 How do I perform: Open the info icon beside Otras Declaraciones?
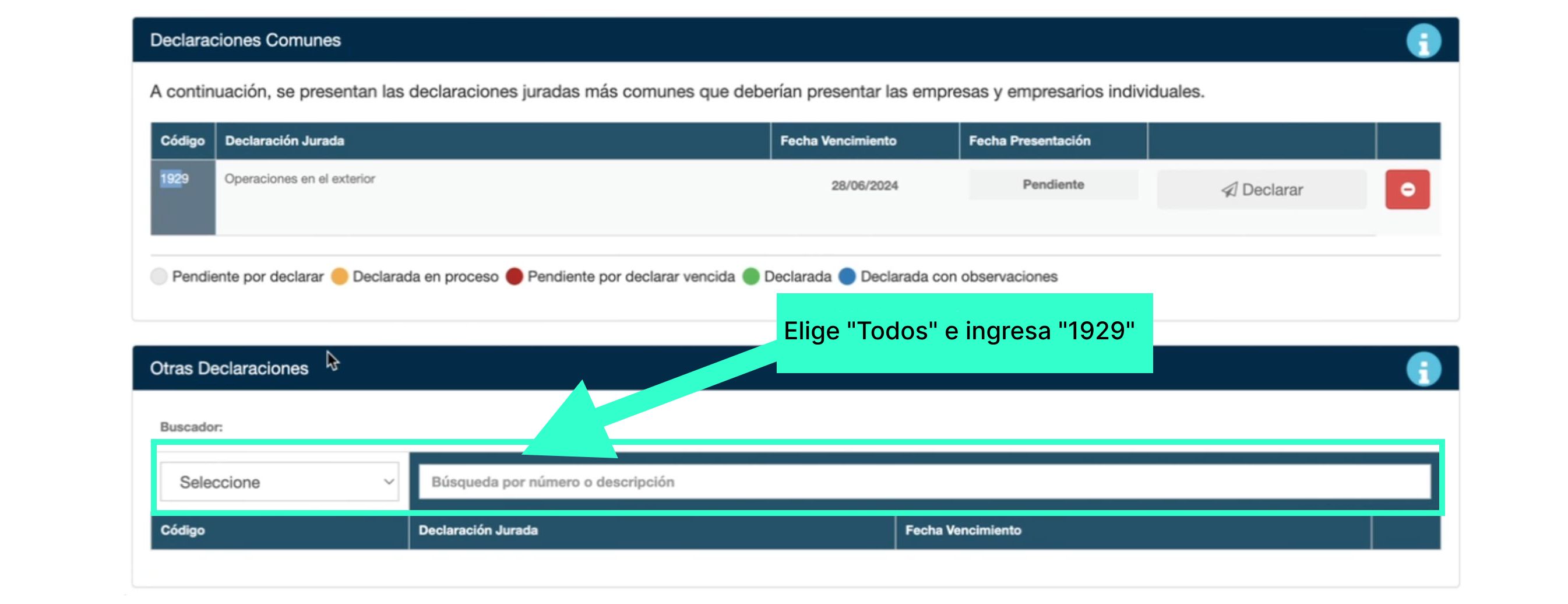[x=1423, y=370]
